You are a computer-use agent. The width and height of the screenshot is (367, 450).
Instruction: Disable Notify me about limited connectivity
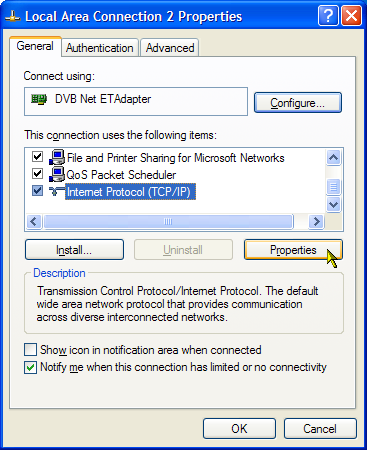(x=30, y=367)
